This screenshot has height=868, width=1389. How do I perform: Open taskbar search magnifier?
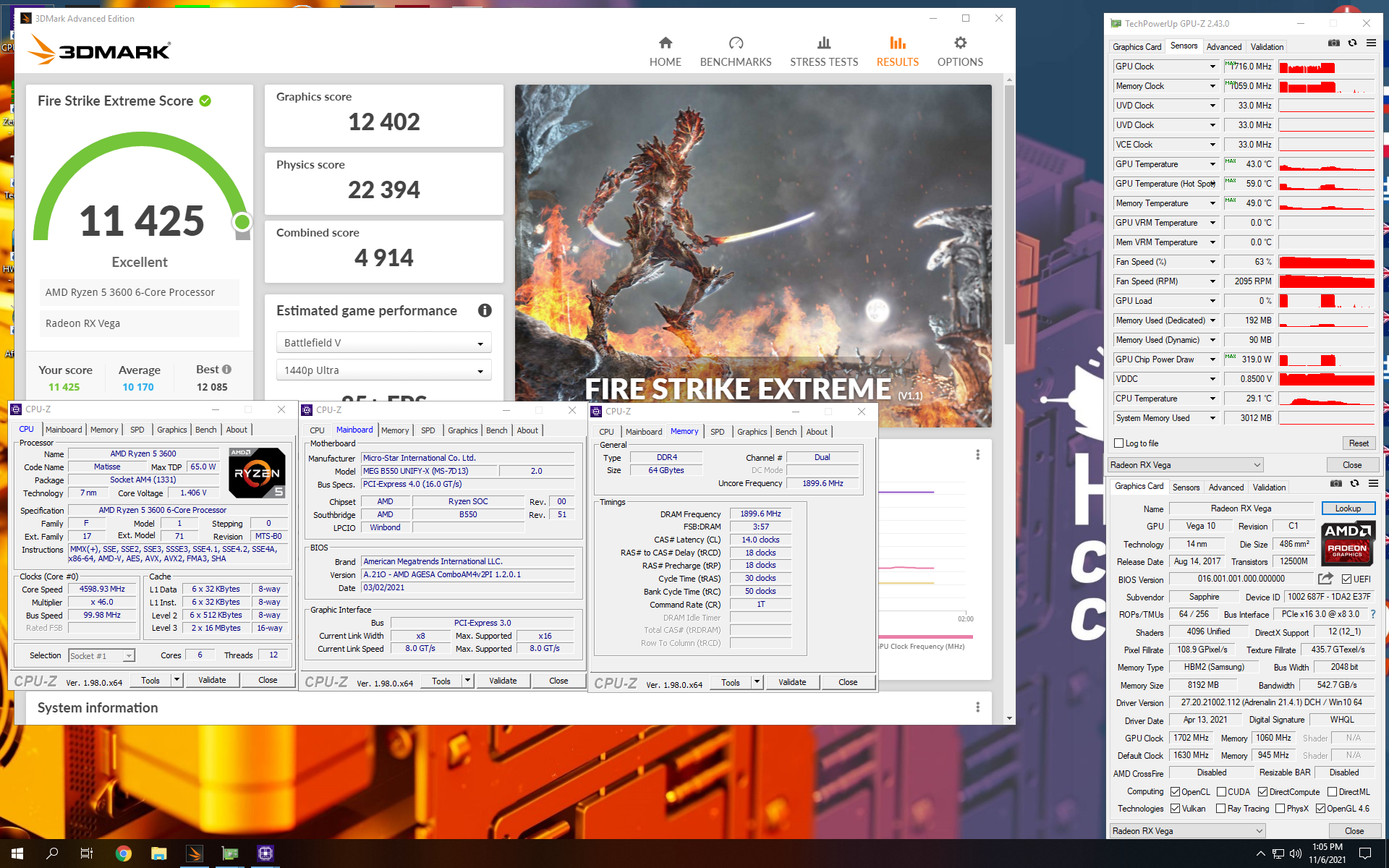click(52, 854)
